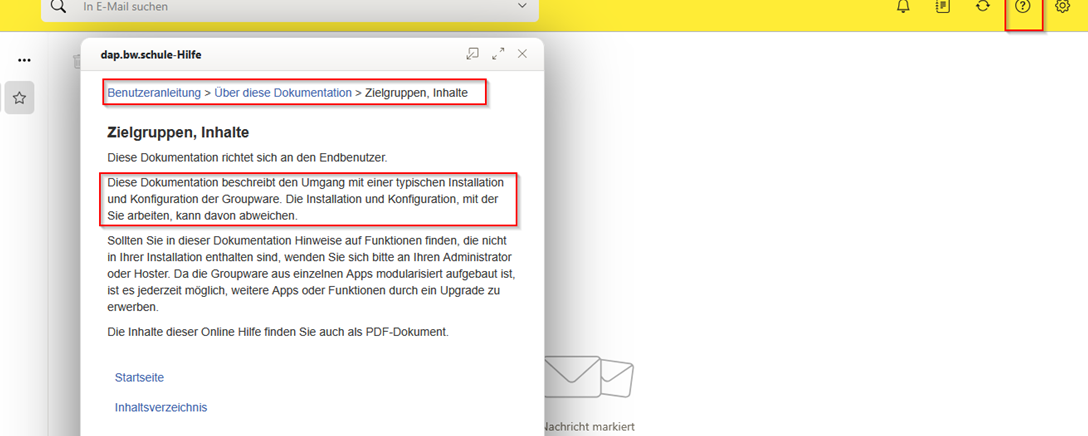Expand the search options dropdown chevron
The width and height of the screenshot is (1088, 436).
[521, 7]
